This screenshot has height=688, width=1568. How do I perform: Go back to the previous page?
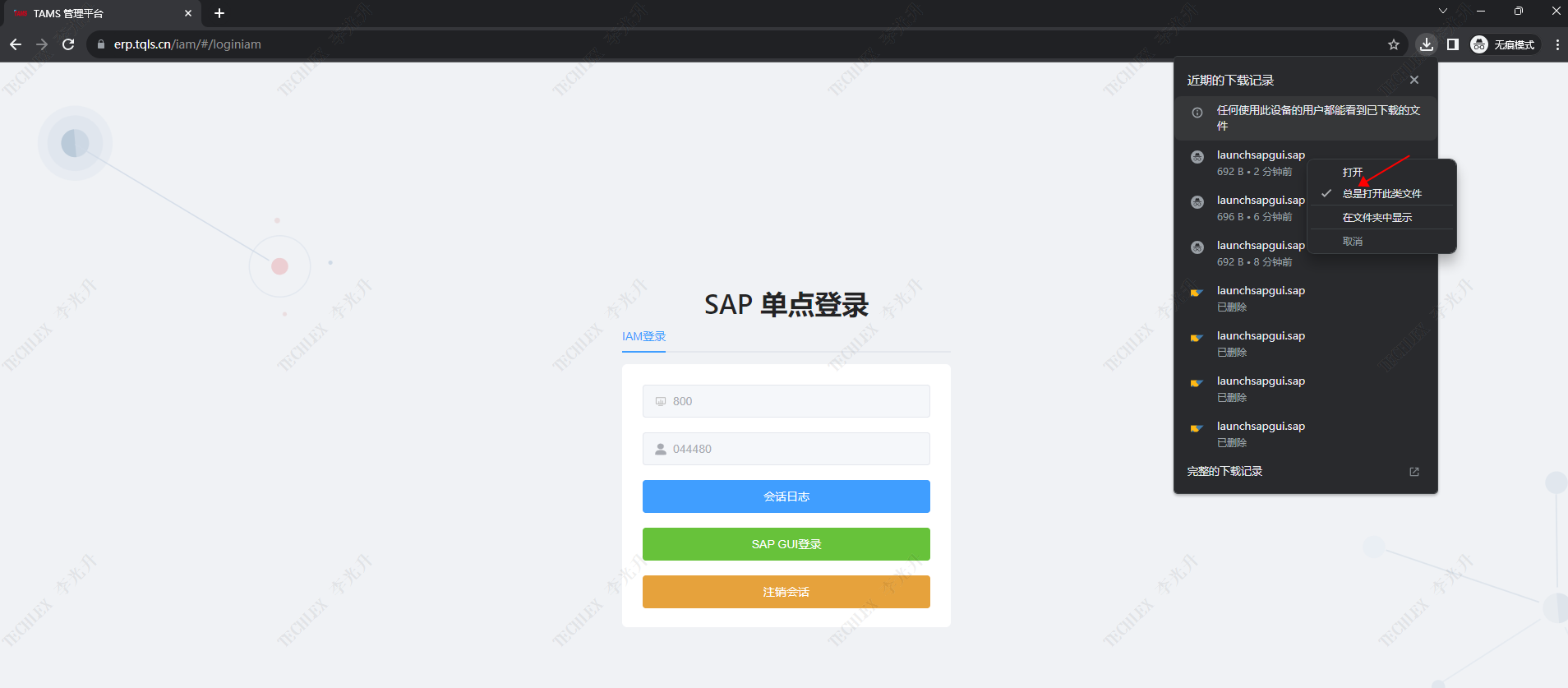pos(15,44)
